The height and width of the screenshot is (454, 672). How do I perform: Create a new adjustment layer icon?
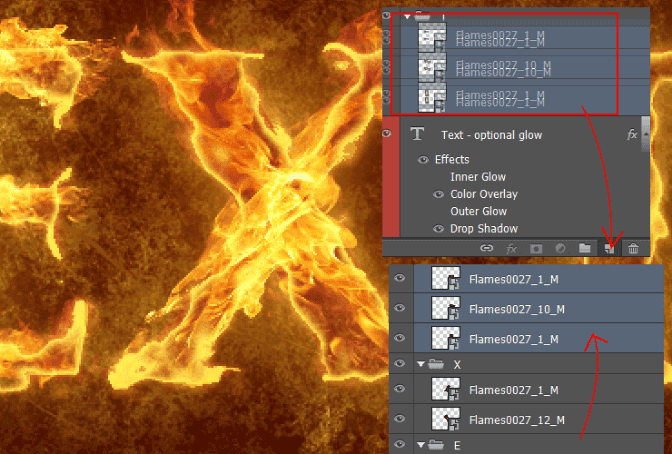pos(560,247)
